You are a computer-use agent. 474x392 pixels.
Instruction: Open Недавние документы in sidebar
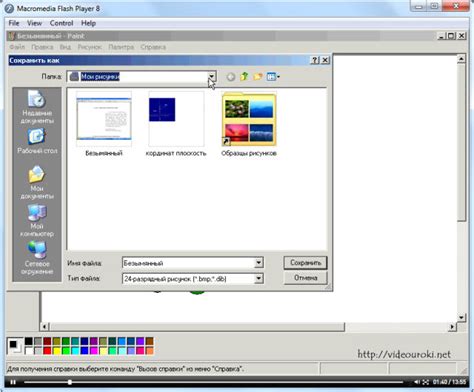click(37, 106)
